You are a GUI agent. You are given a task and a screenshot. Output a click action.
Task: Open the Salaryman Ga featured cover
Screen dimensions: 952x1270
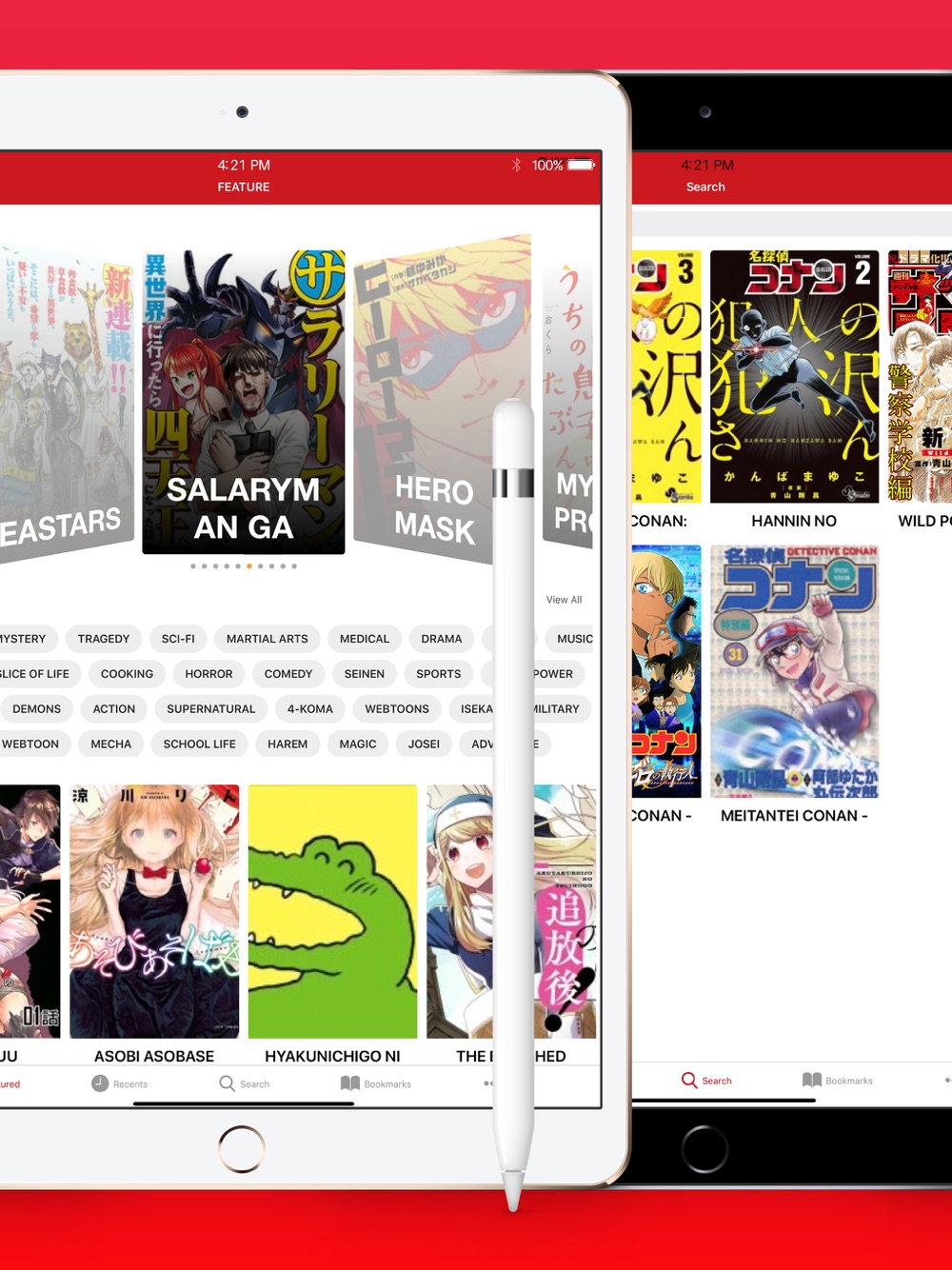point(244,402)
